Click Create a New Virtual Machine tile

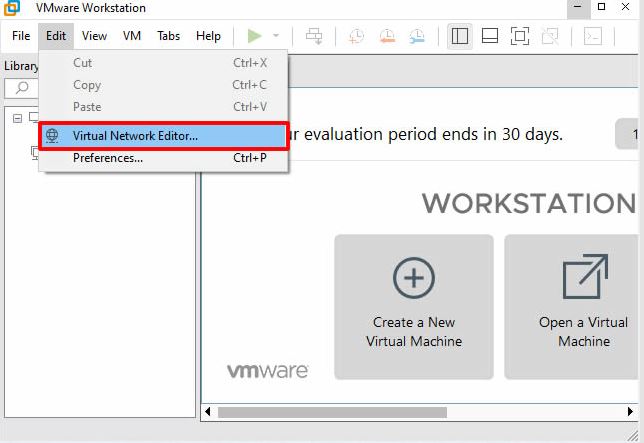point(414,307)
